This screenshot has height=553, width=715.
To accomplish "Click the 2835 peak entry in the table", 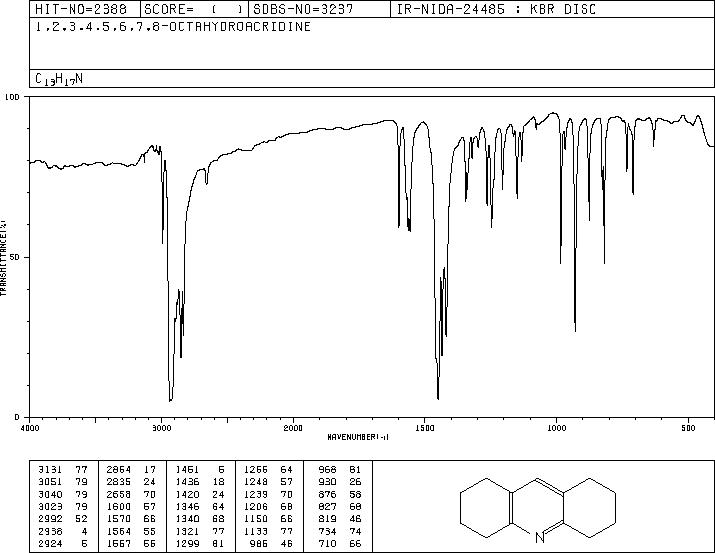I will (x=131, y=481).
